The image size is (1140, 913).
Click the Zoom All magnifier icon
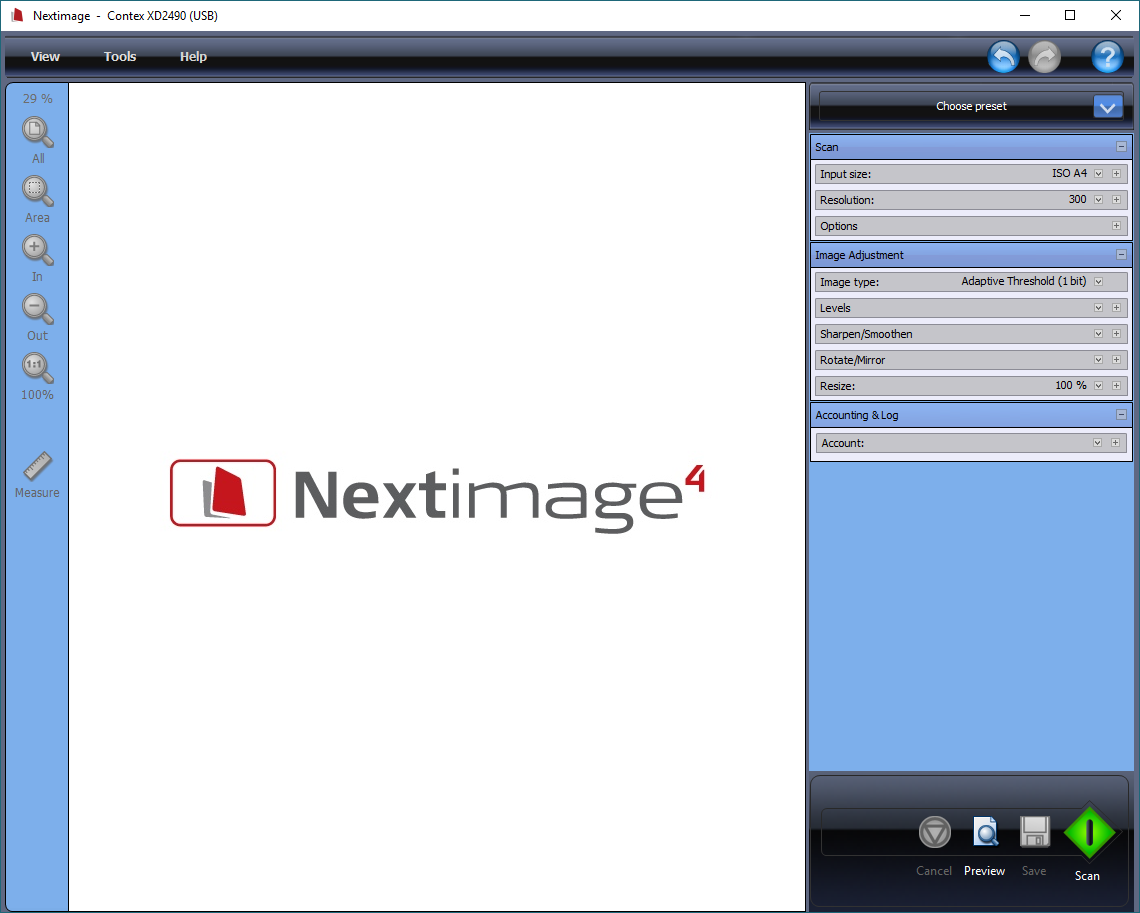click(x=37, y=132)
